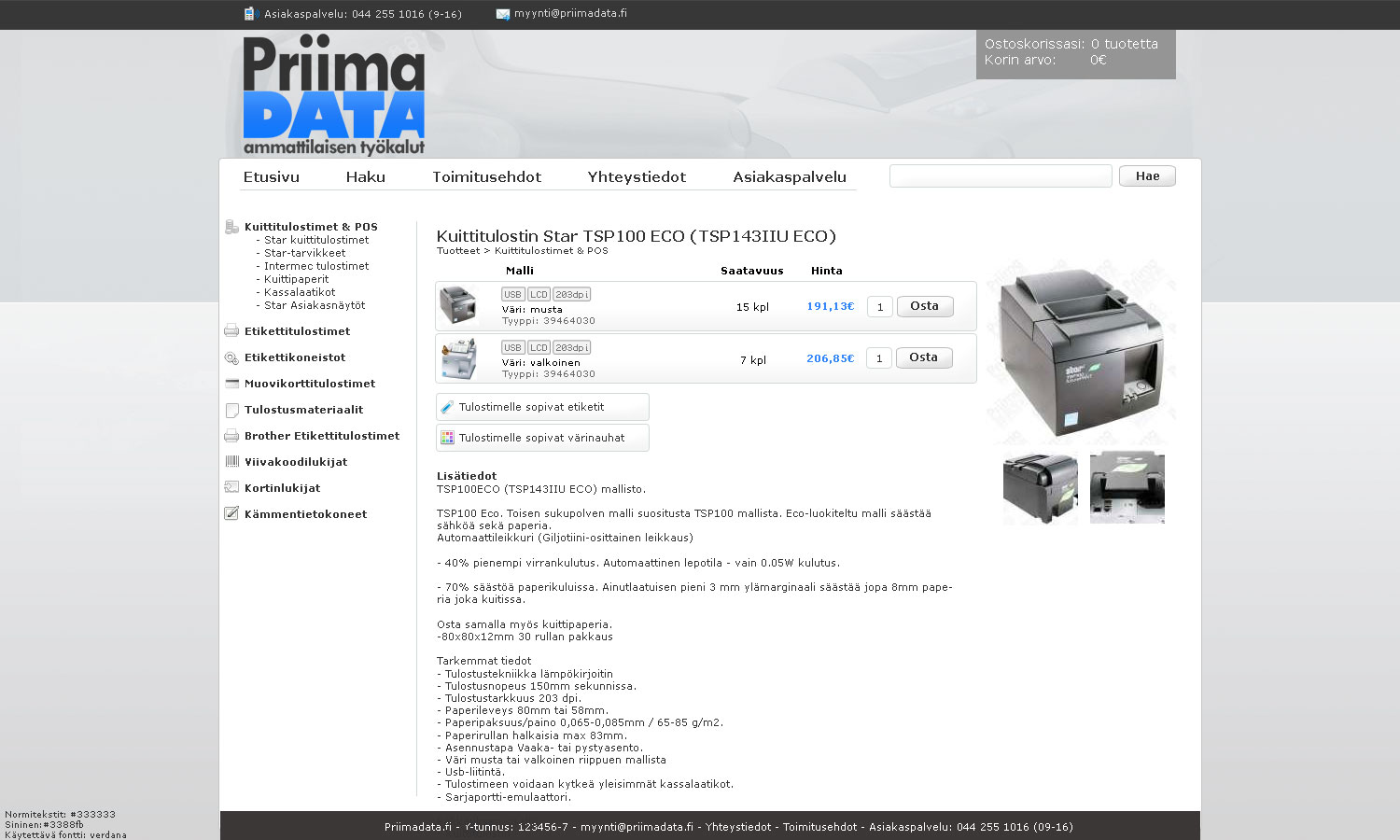Click the Kuittitulostimet & POS category icon
Screen dimensions: 1400x840
click(x=231, y=227)
